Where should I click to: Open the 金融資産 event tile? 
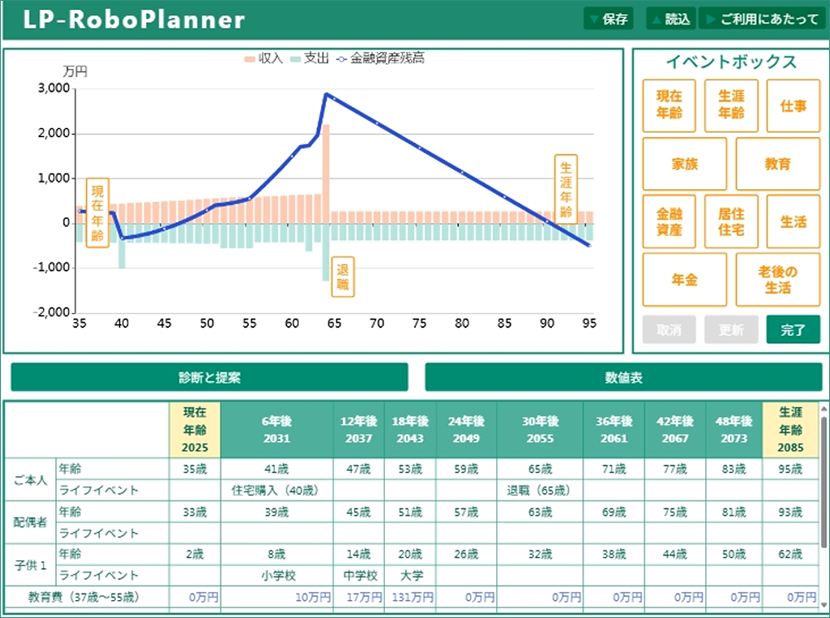[x=669, y=222]
